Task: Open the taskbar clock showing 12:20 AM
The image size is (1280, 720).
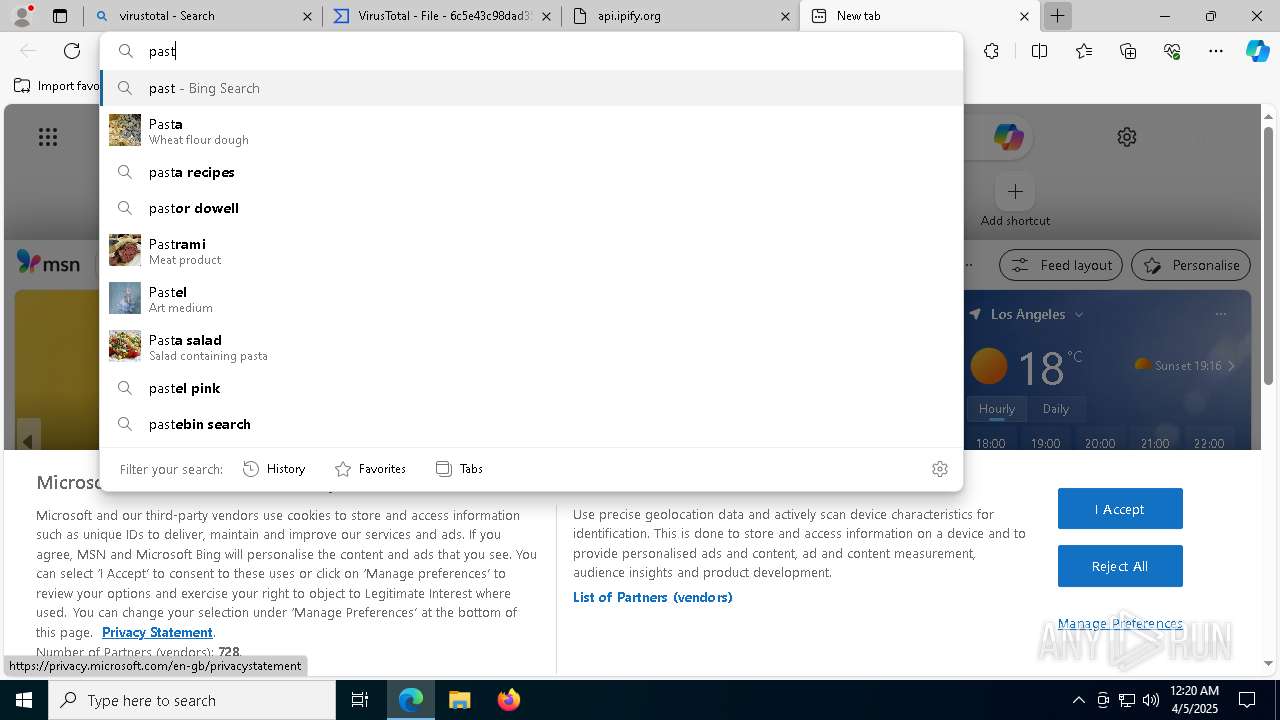Action: (x=1193, y=700)
